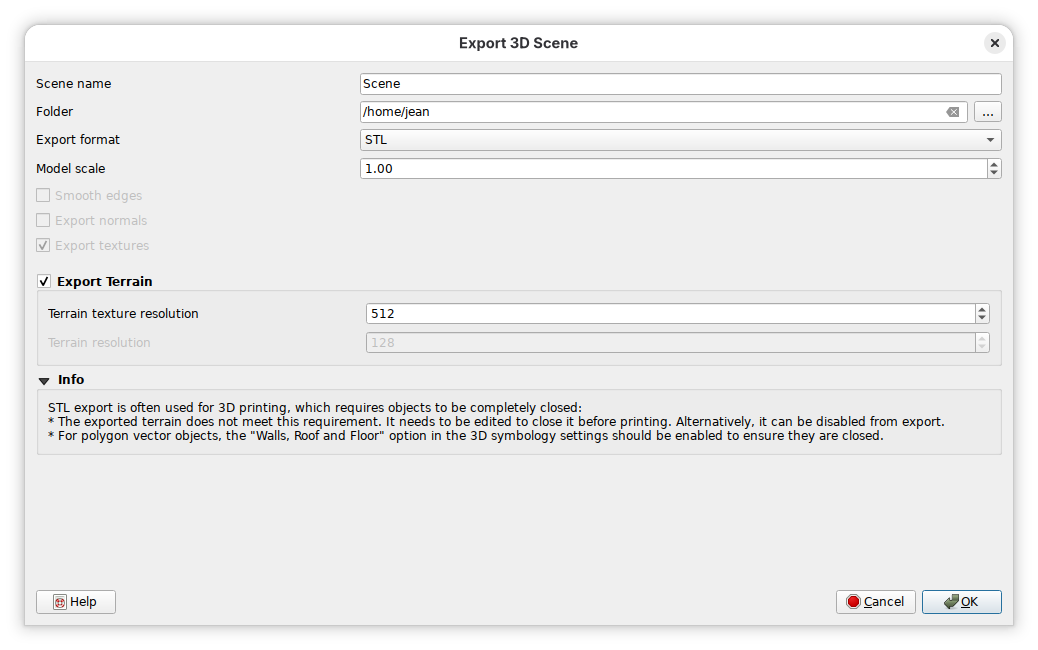Confirm export with the OK button
The height and width of the screenshot is (650, 1038).
coord(962,602)
